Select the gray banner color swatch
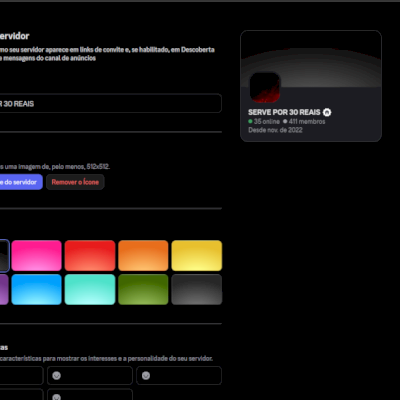 tap(197, 289)
